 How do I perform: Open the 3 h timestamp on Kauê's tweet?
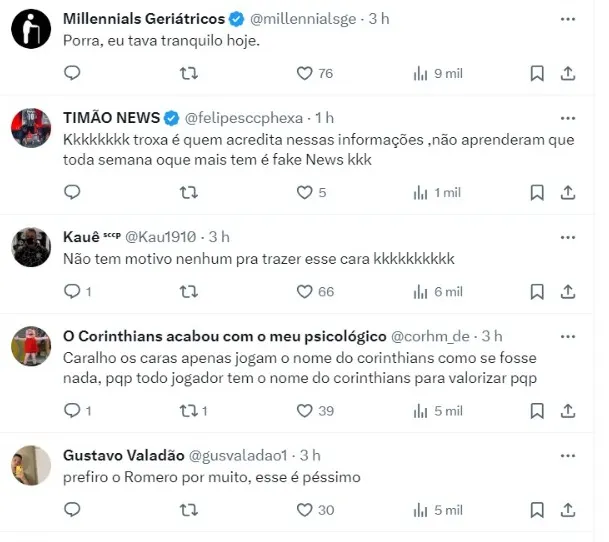pos(218,237)
